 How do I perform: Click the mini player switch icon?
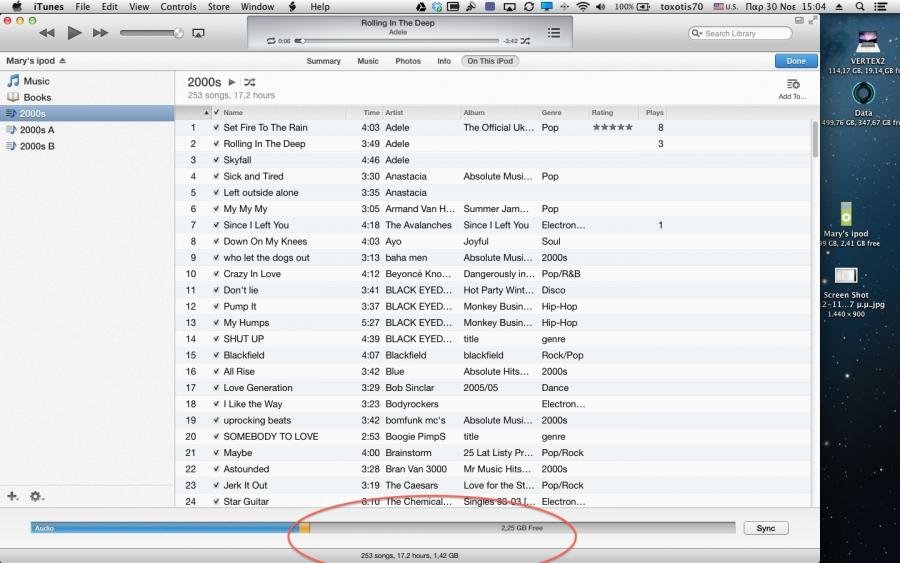[799, 20]
